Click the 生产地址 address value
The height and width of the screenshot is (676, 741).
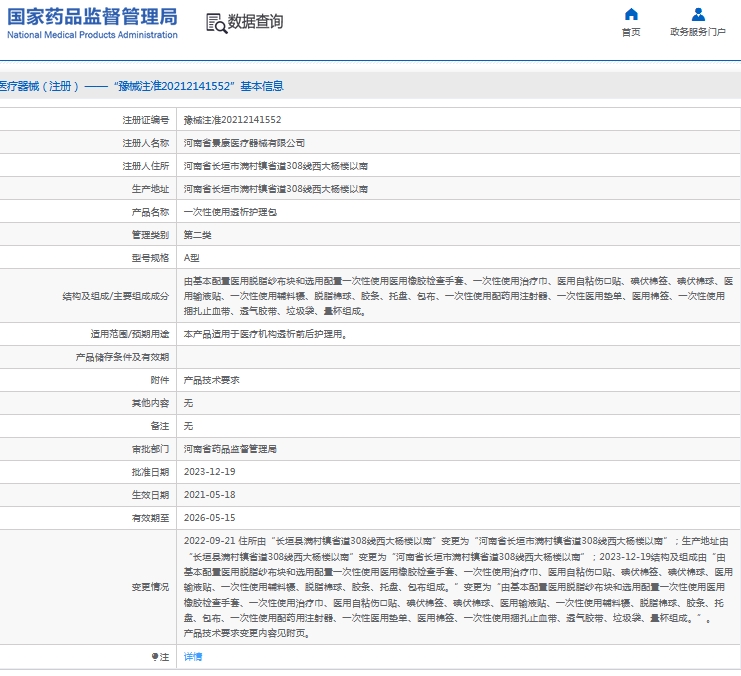[x=276, y=189]
